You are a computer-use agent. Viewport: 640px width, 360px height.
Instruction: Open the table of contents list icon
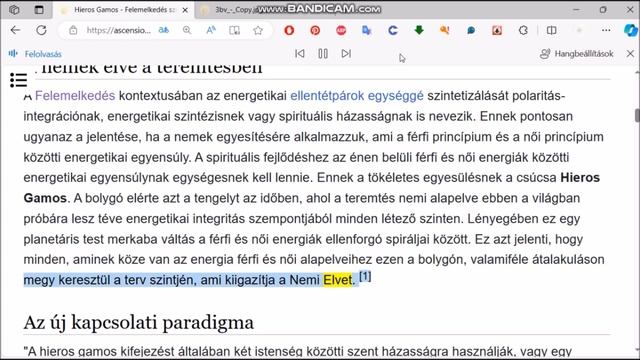[x=18, y=80]
